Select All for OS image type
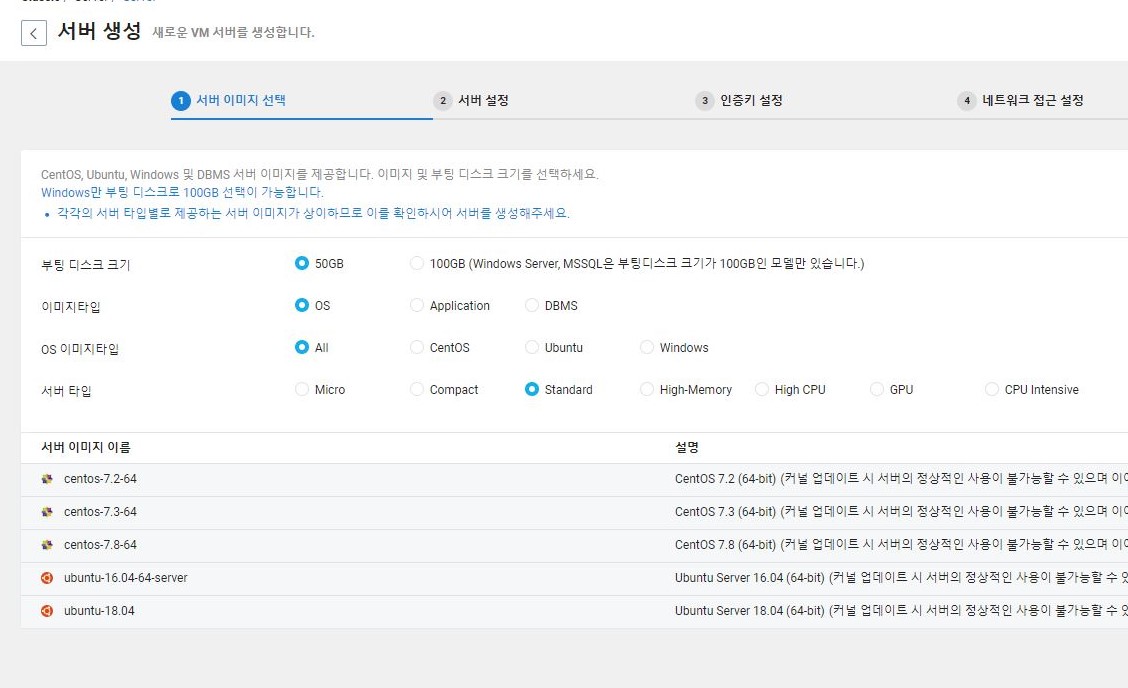This screenshot has height=688, width=1128. (x=302, y=347)
